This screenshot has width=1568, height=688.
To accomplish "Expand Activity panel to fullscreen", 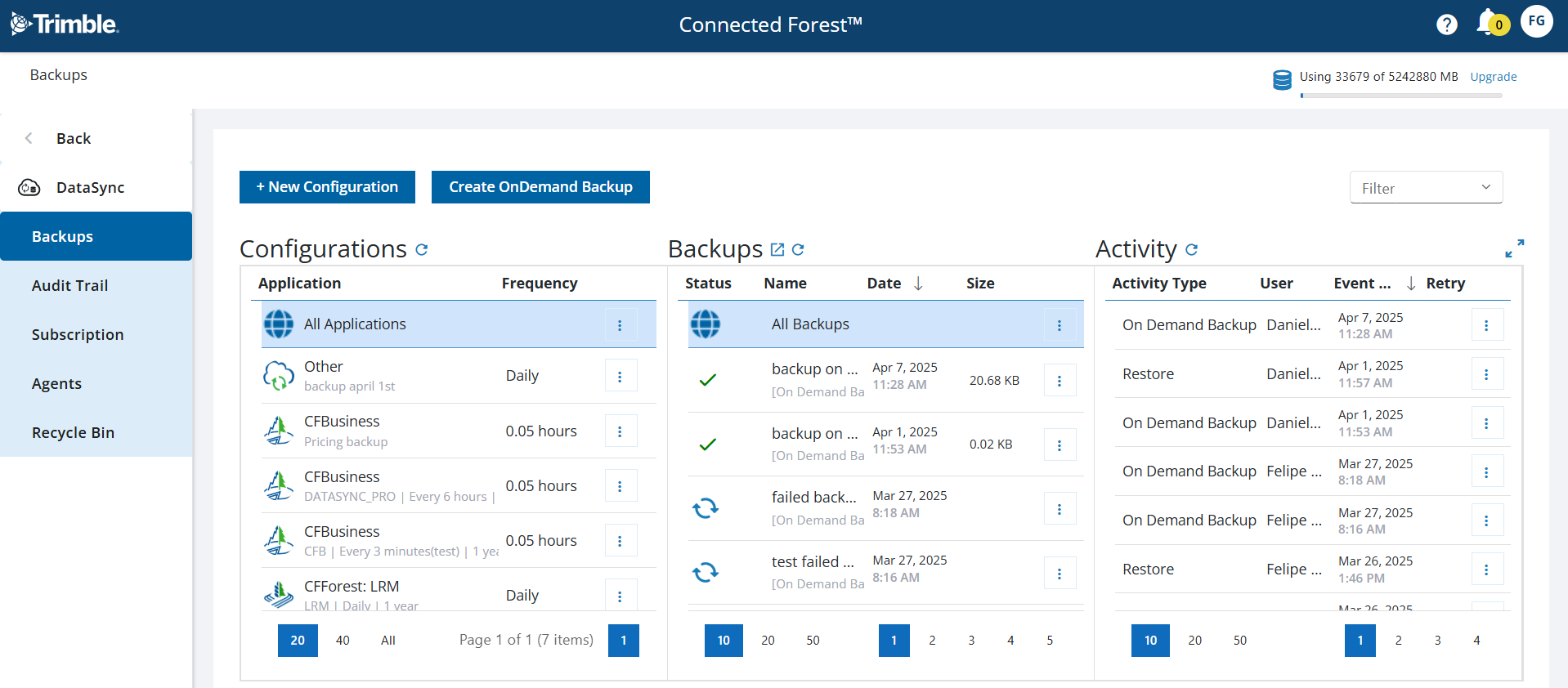I will coord(1514,248).
